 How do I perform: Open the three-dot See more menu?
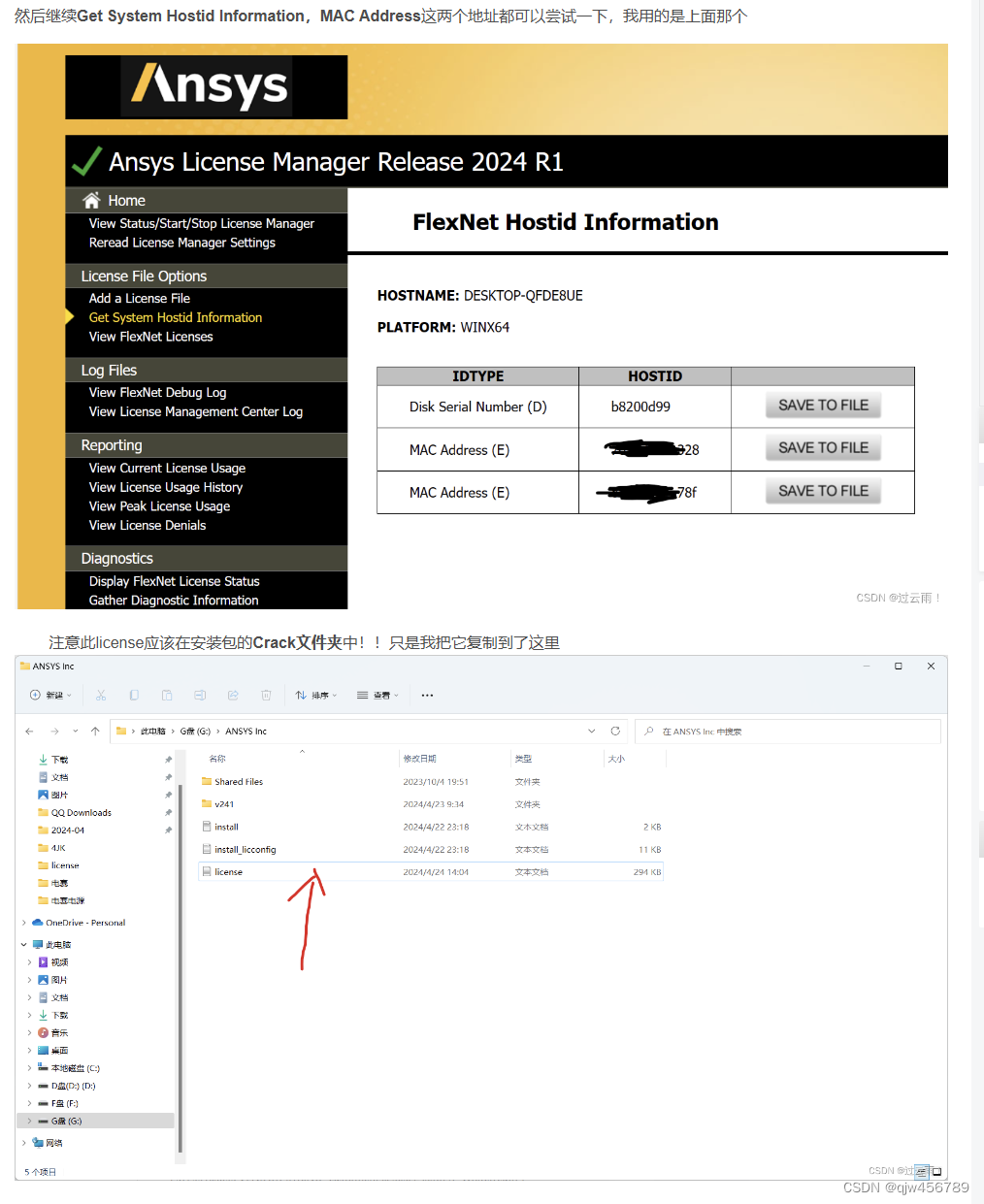click(x=427, y=695)
